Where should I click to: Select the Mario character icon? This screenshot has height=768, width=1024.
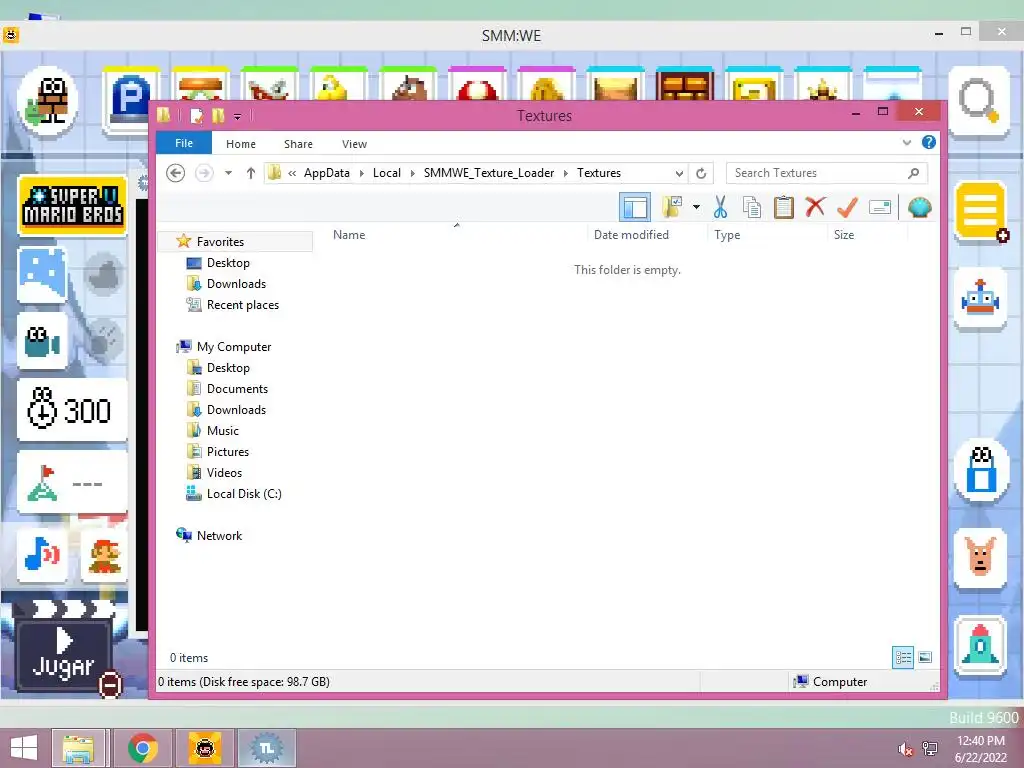[x=104, y=554]
